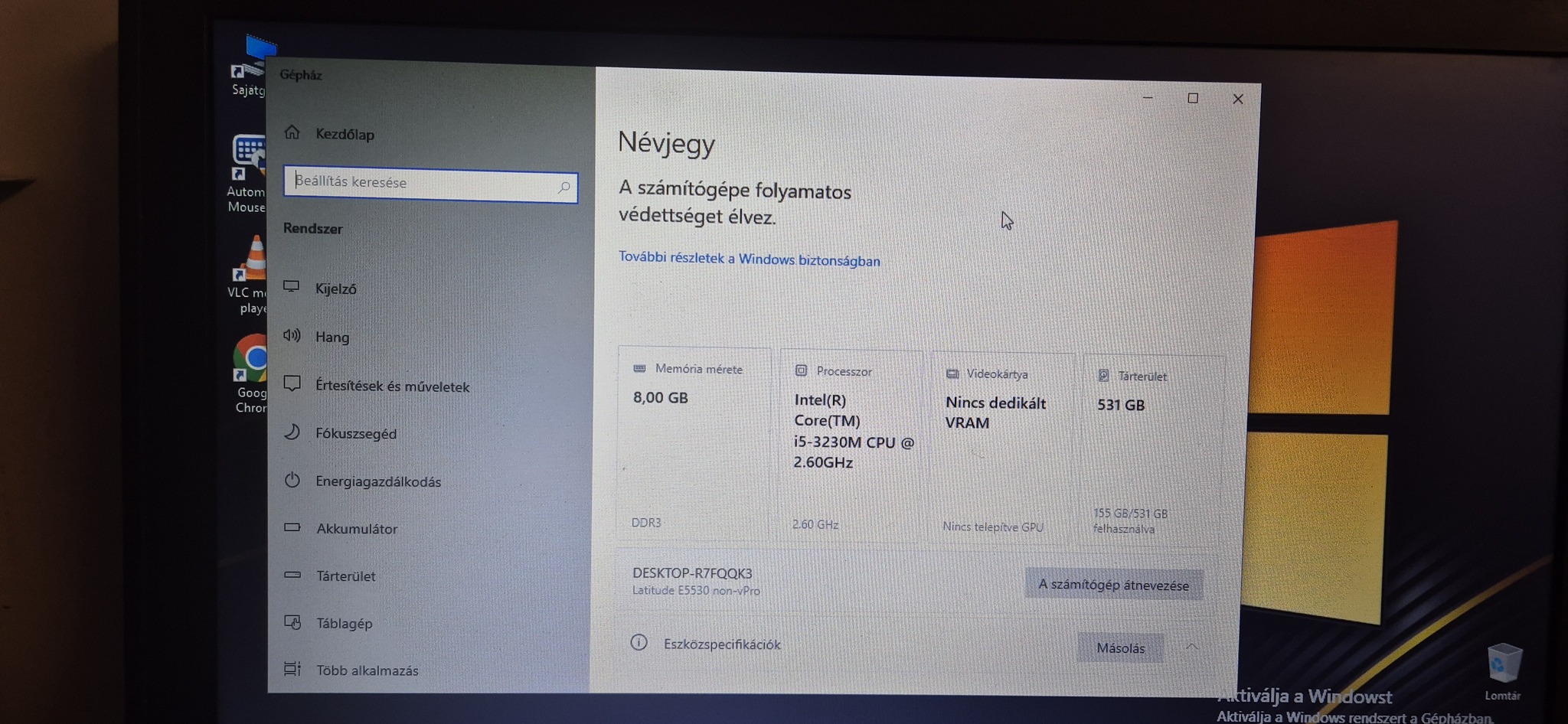Select the 531 GB storage value

(1121, 405)
